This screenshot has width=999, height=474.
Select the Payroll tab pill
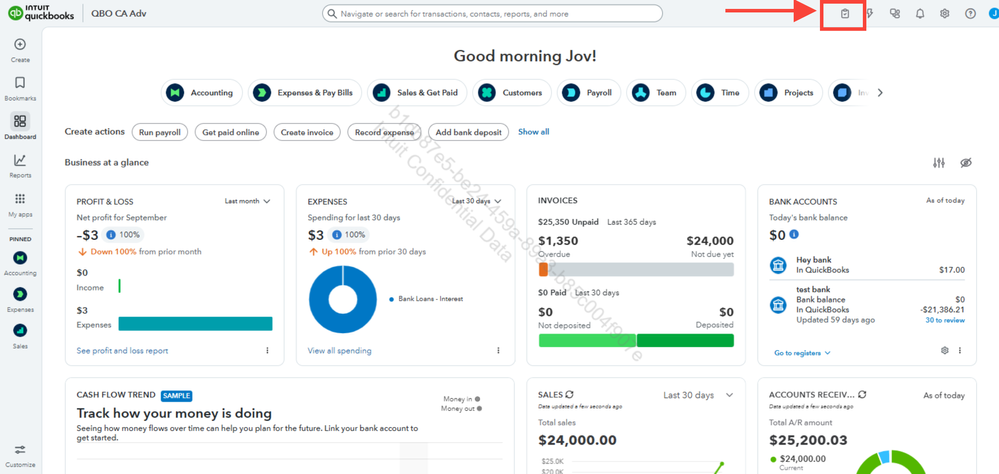click(588, 93)
